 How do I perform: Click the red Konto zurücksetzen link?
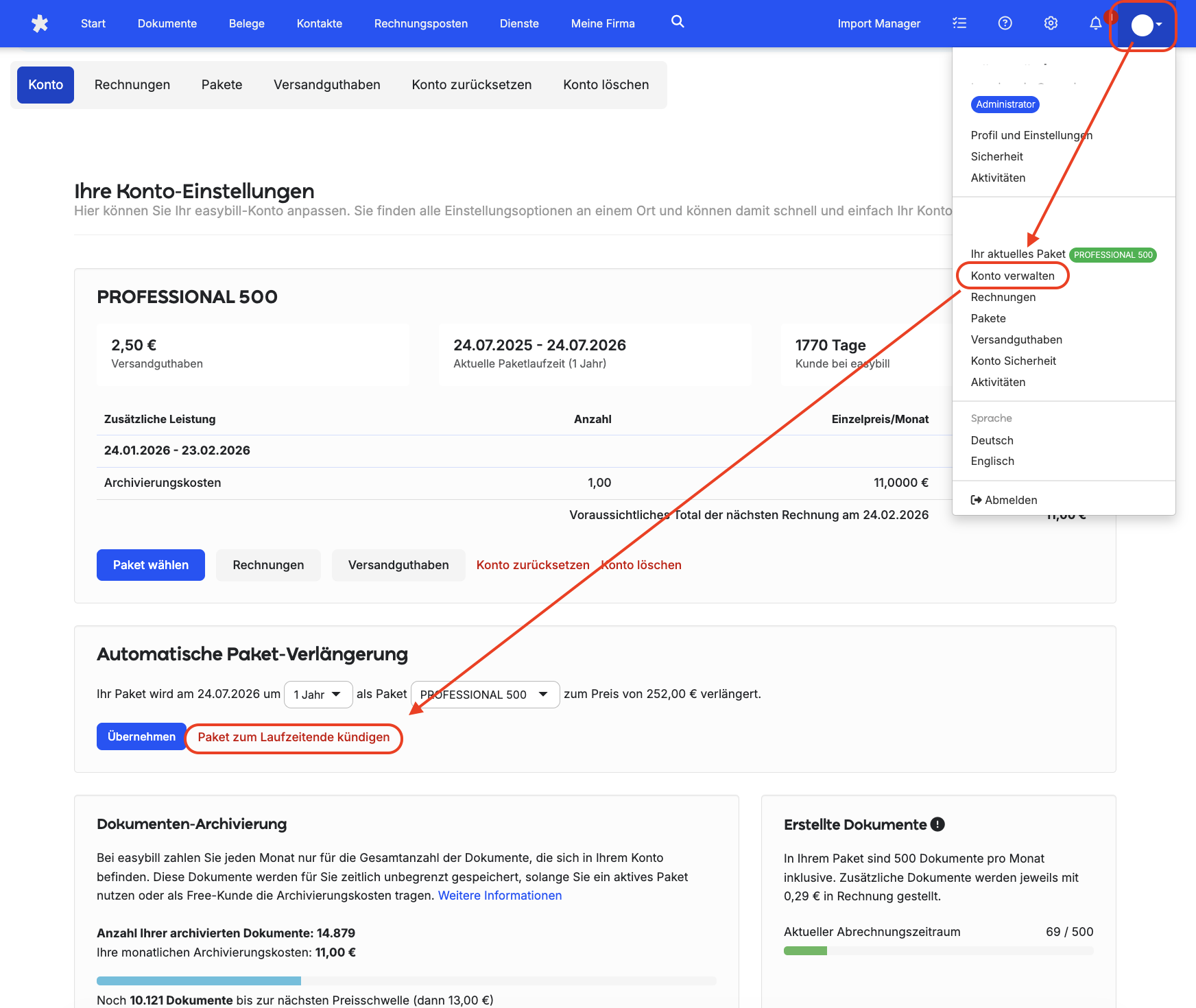[533, 565]
